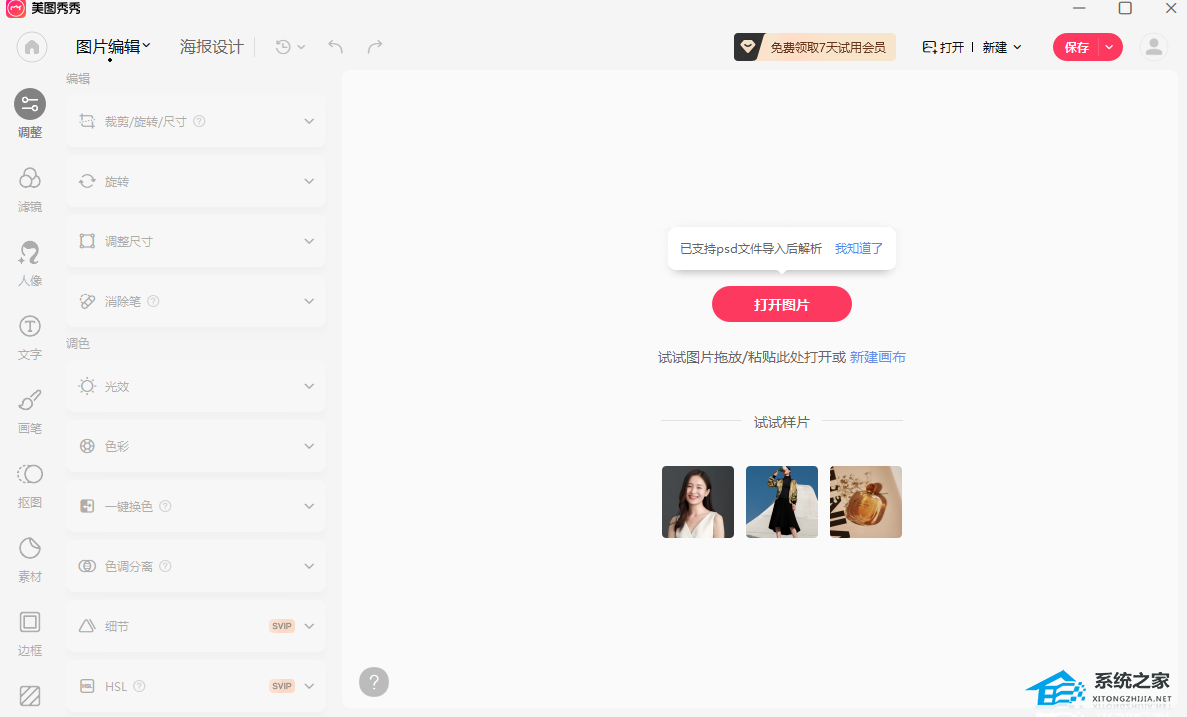
Task: Open the history clock icon dropdown
Action: tap(290, 47)
